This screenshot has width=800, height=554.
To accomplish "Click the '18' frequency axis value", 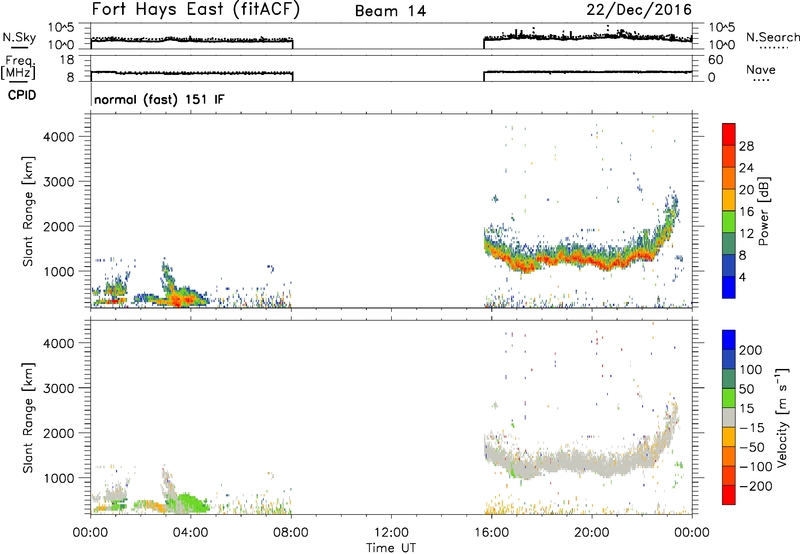I will pos(66,60).
